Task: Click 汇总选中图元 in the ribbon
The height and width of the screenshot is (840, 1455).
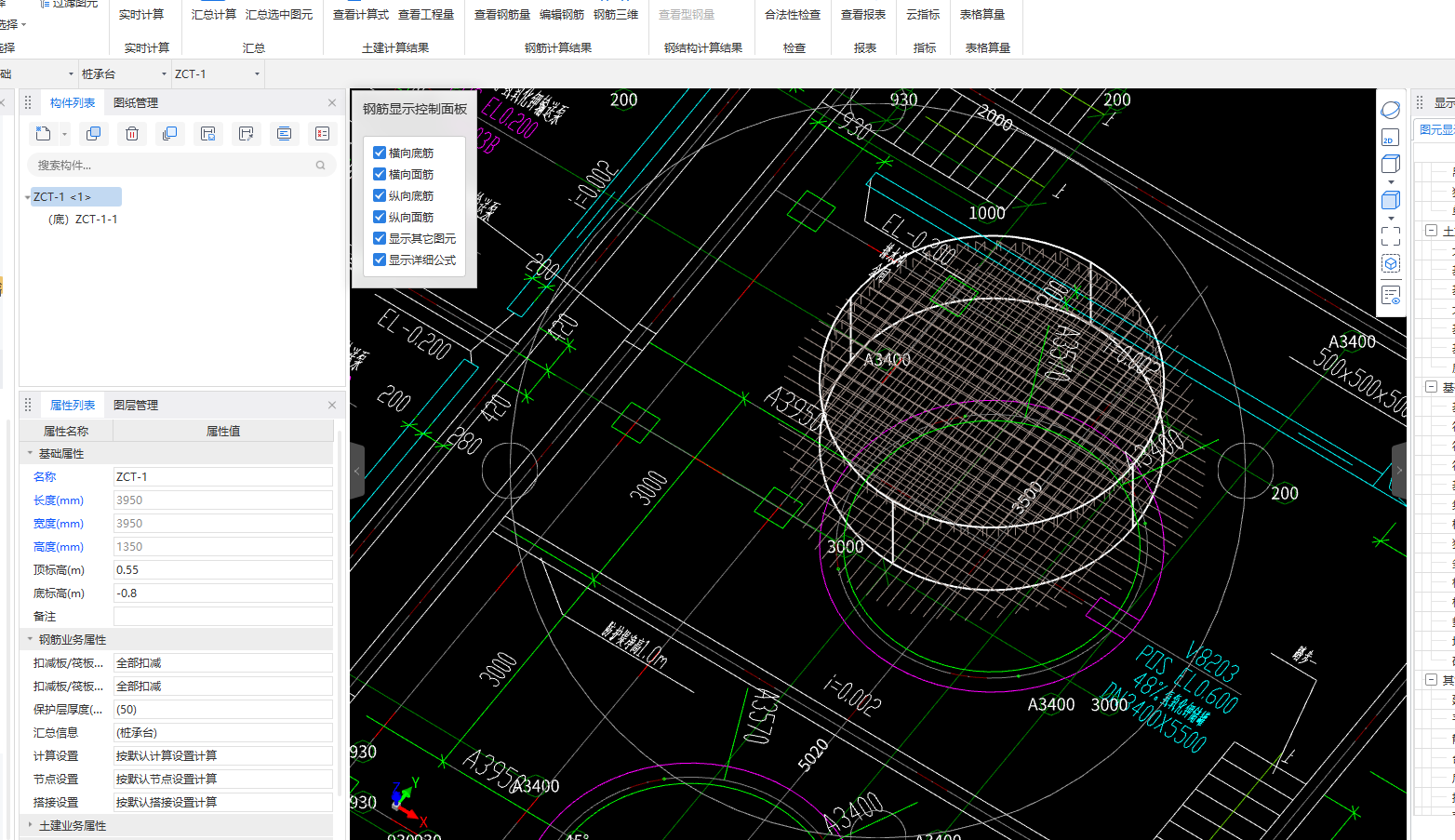Action: coord(279,15)
